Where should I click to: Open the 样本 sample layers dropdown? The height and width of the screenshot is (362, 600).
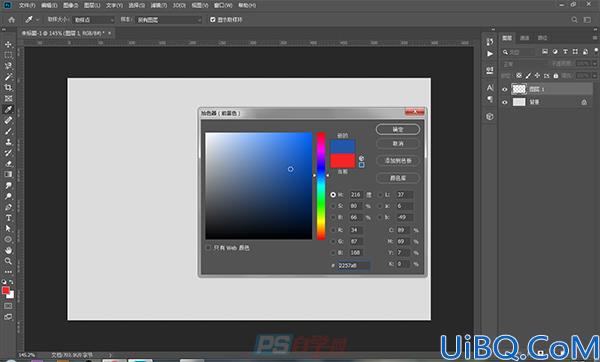coord(168,20)
